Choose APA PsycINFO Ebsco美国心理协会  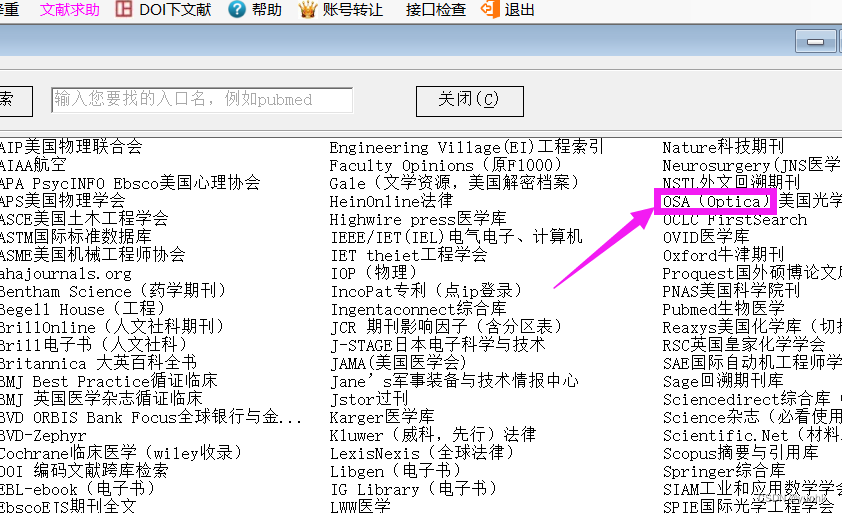tap(130, 183)
